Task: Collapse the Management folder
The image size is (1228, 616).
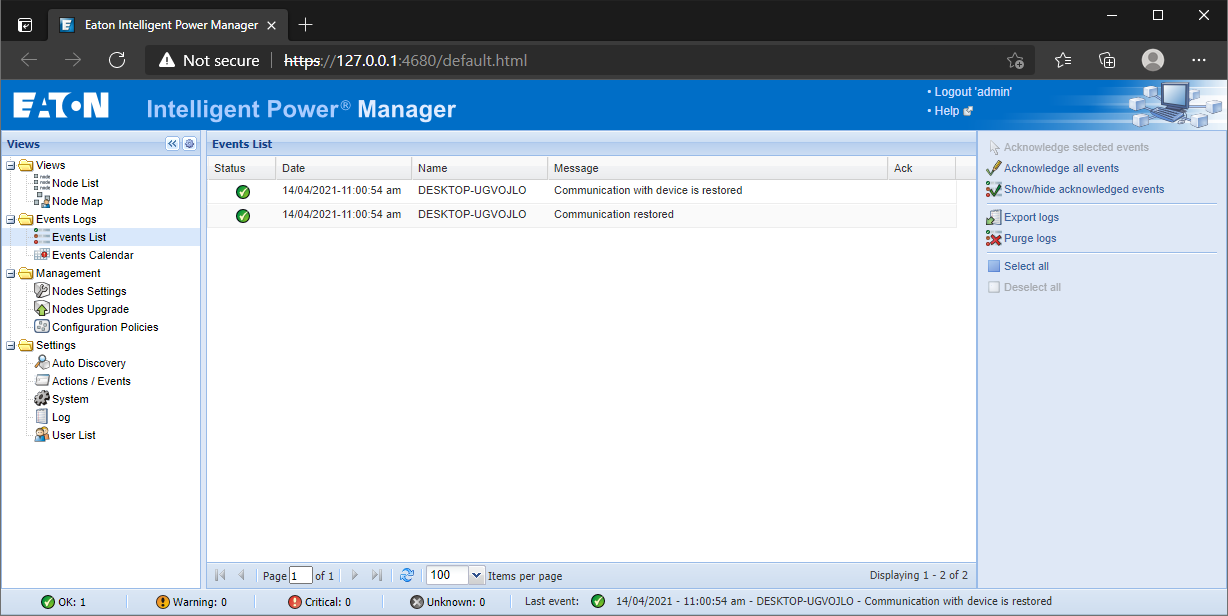Action: [x=10, y=273]
